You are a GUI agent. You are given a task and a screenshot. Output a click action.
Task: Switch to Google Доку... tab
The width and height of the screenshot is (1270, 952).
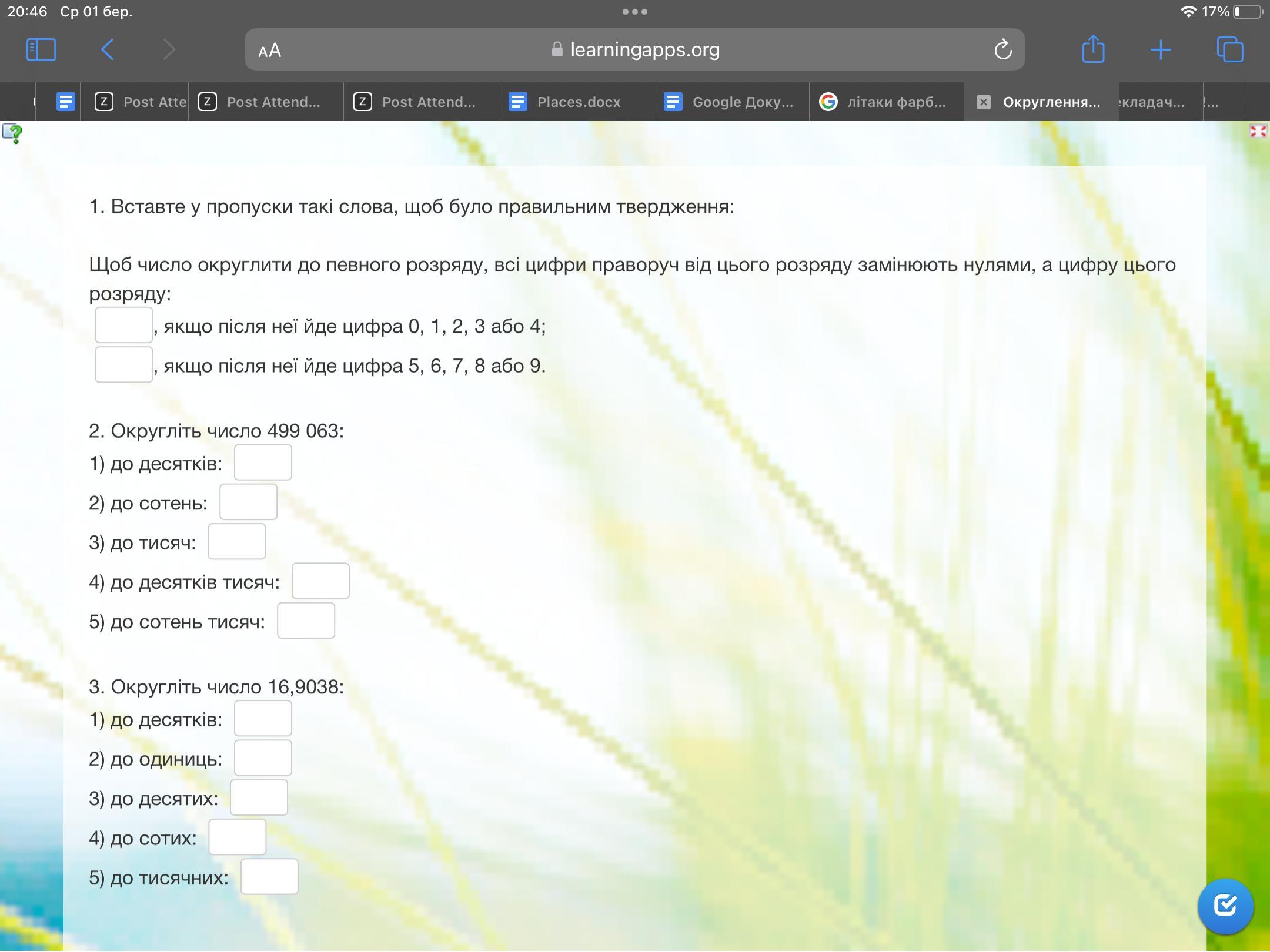click(731, 102)
